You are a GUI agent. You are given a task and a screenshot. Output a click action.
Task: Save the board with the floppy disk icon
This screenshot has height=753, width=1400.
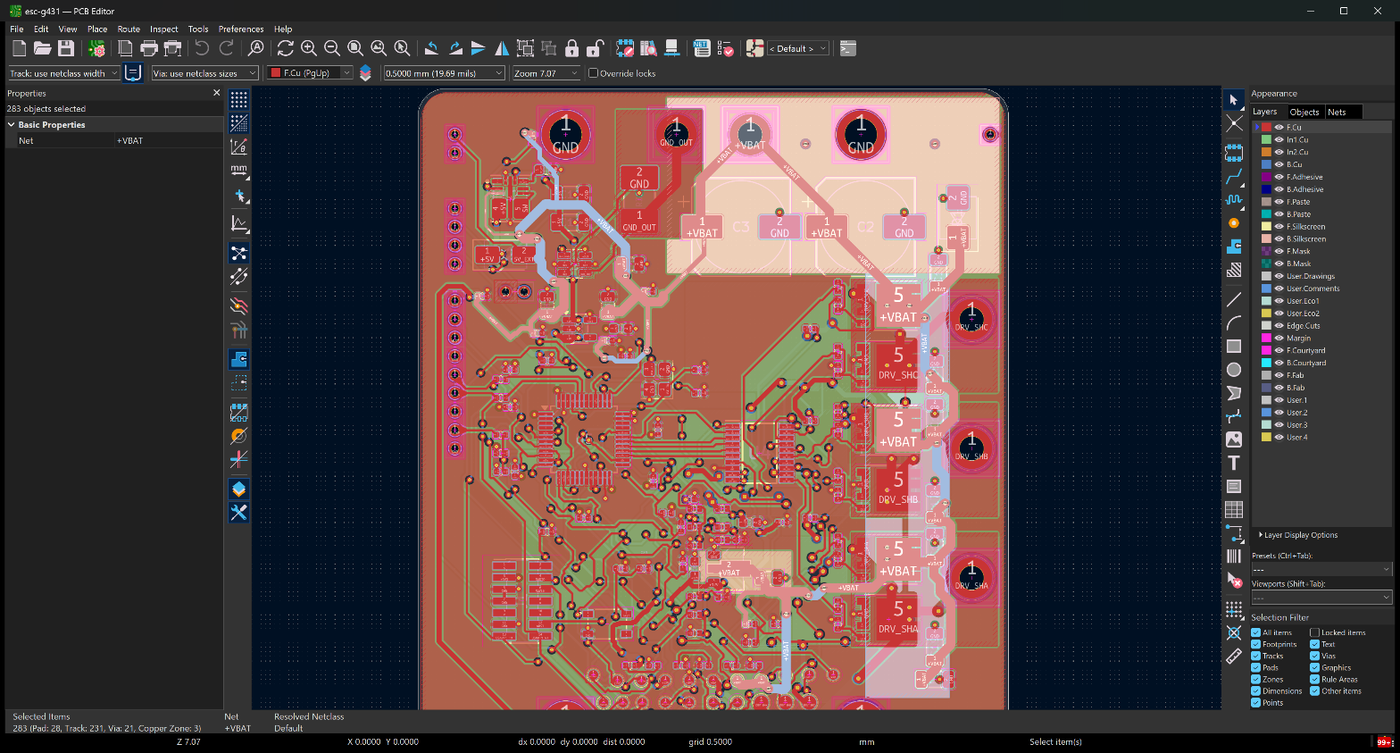(66, 48)
